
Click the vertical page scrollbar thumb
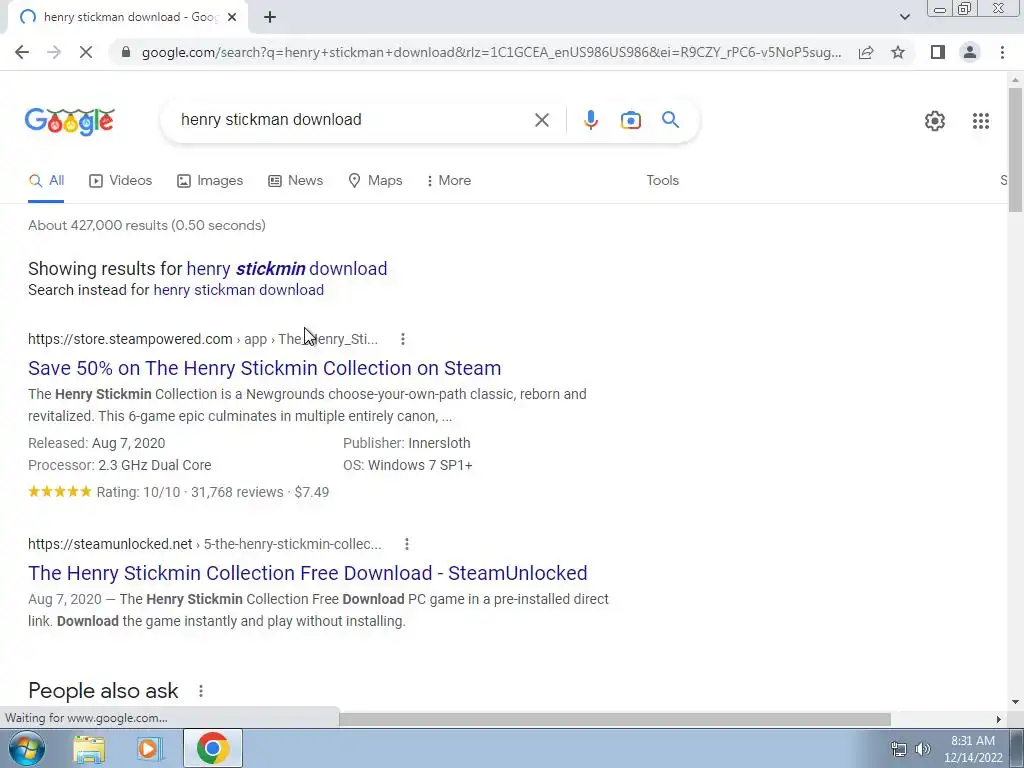[1015, 150]
